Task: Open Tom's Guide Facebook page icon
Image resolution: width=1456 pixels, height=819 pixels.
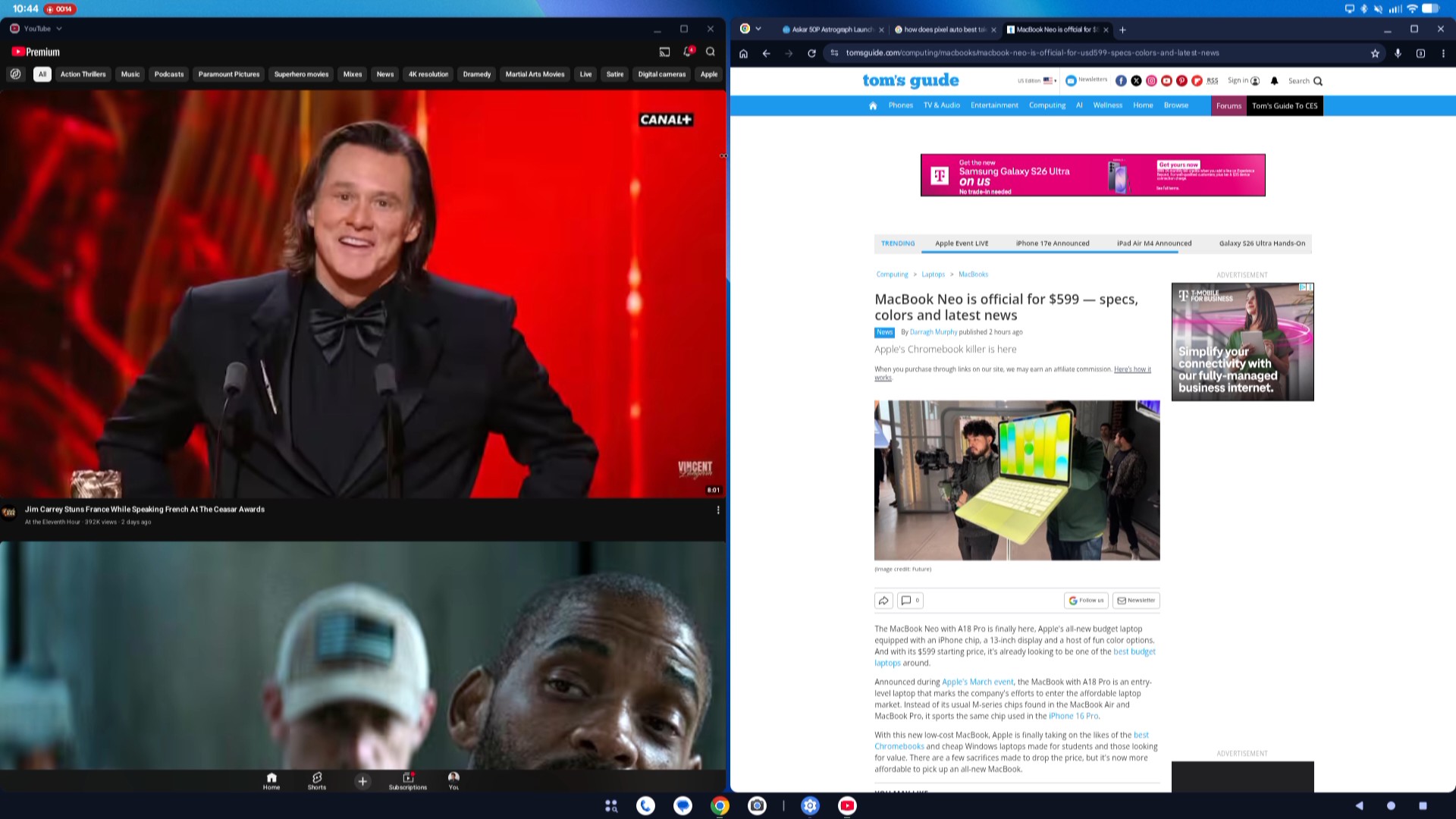Action: coord(1122,80)
